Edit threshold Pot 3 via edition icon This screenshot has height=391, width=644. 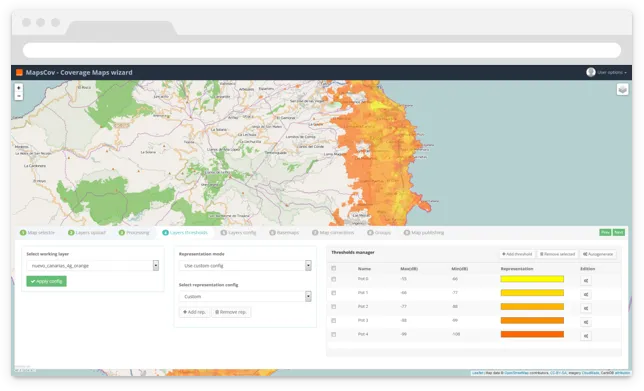click(586, 322)
